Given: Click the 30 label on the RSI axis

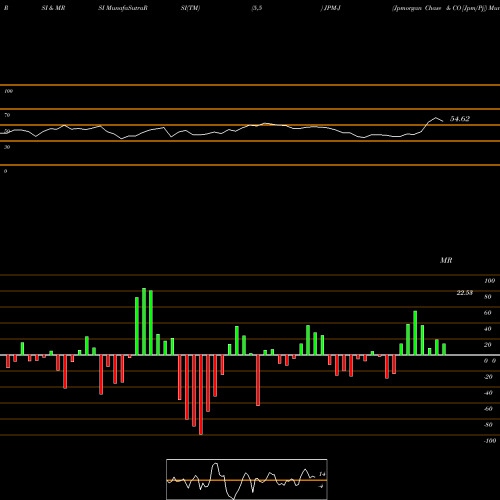Looking at the screenshot, I should [x=7, y=147].
